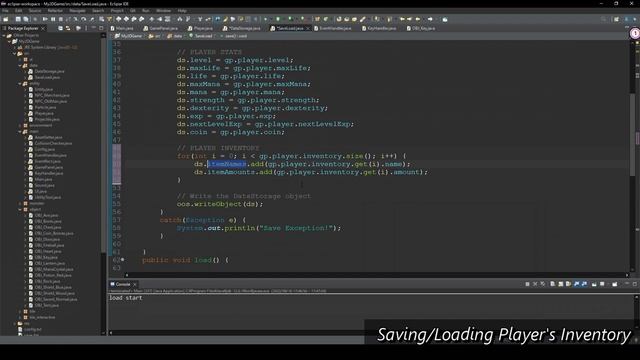
Task: Click the Open Perspective icon
Action: click(x=616, y=19)
